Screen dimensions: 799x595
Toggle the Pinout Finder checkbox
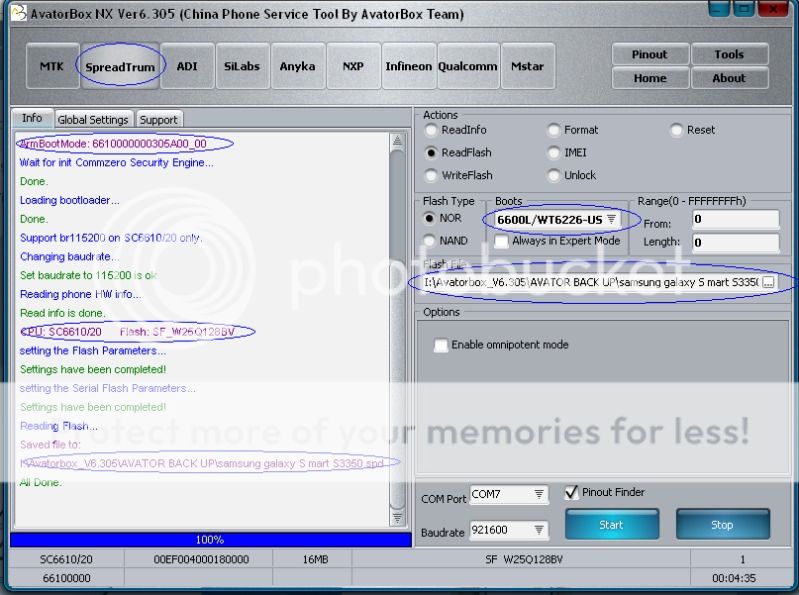pyautogui.click(x=571, y=492)
